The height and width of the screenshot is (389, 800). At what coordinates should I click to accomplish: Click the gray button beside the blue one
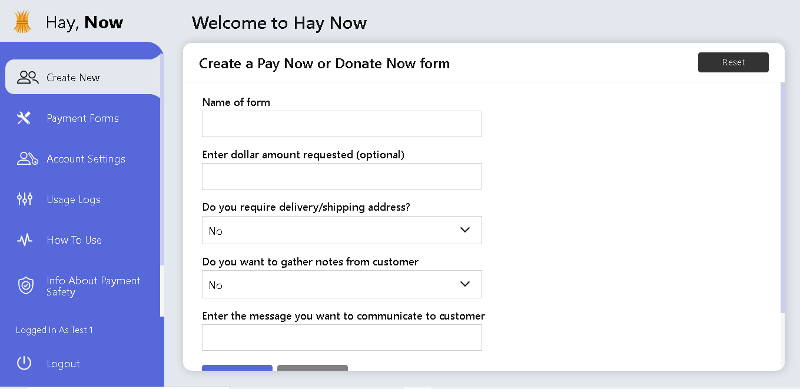312,368
